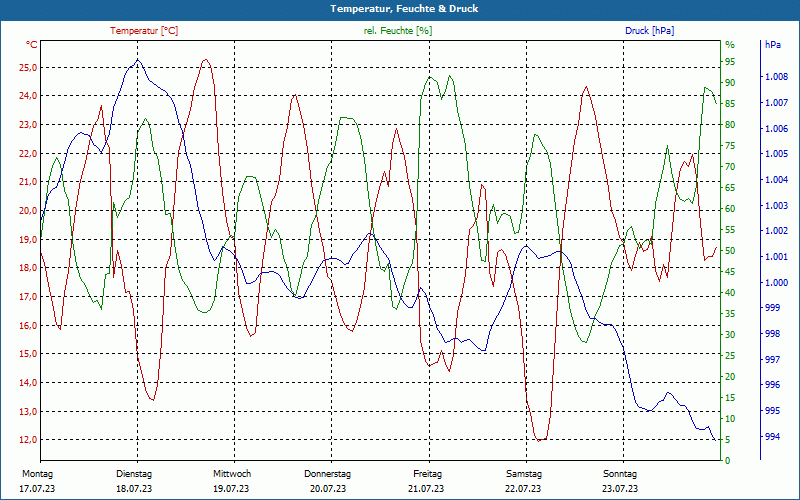Select the green "rel. Feuchte [%]" legend label
800x500 pixels.
(x=398, y=31)
